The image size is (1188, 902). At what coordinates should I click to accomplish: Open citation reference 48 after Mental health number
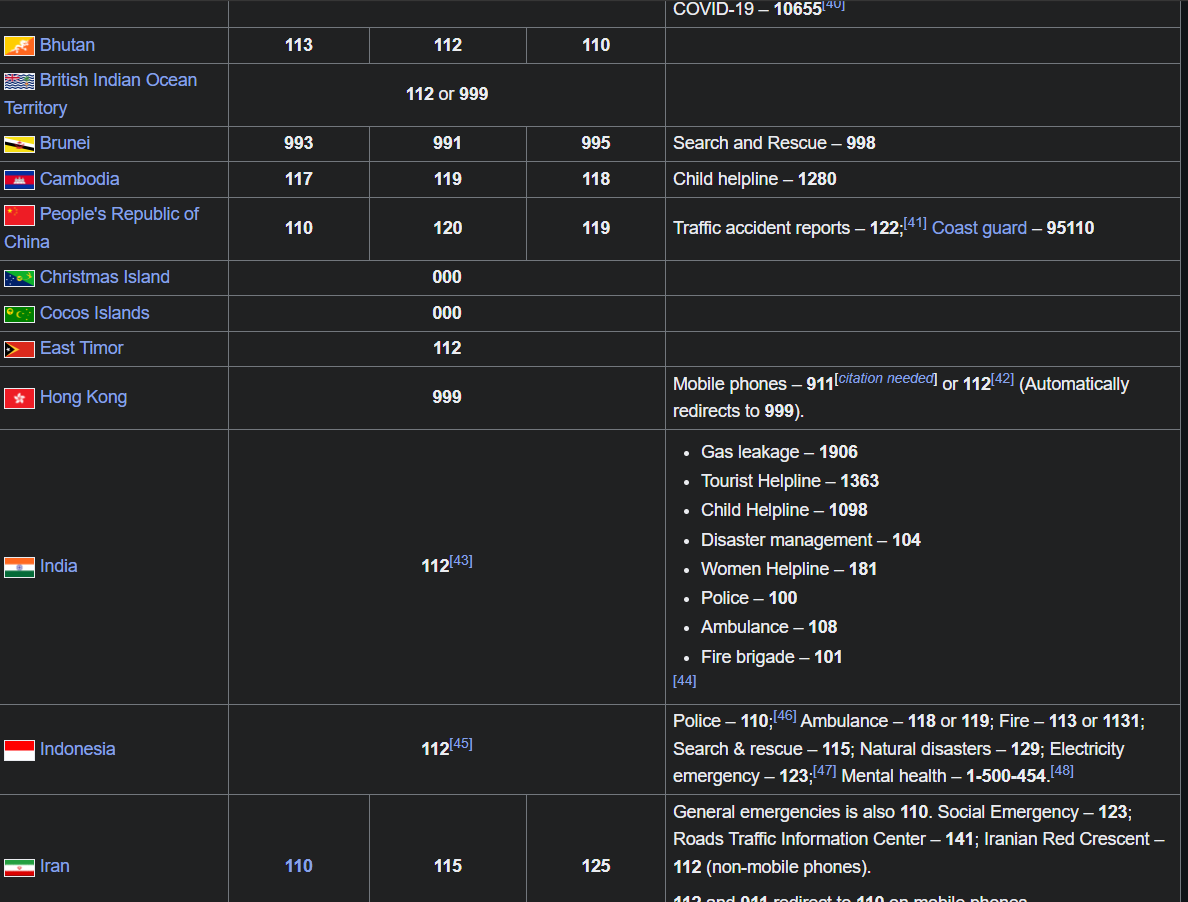(1062, 771)
